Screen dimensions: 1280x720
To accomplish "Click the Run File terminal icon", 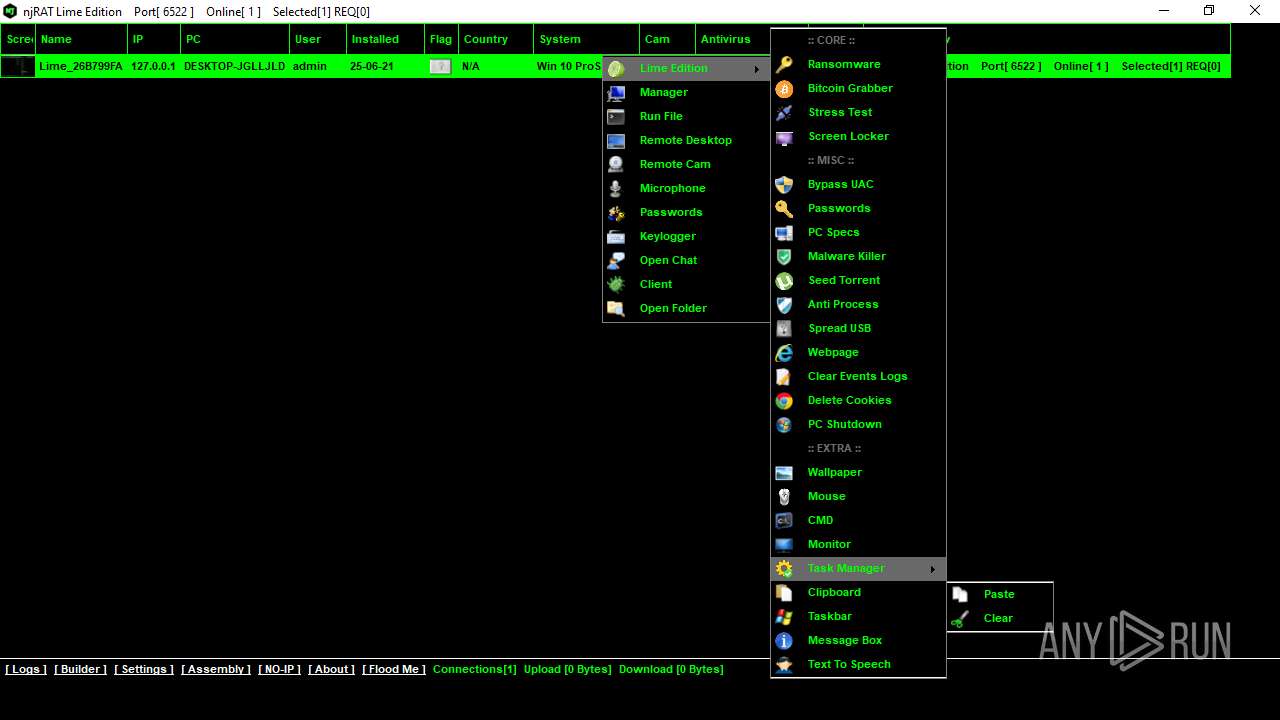I will pyautogui.click(x=616, y=116).
